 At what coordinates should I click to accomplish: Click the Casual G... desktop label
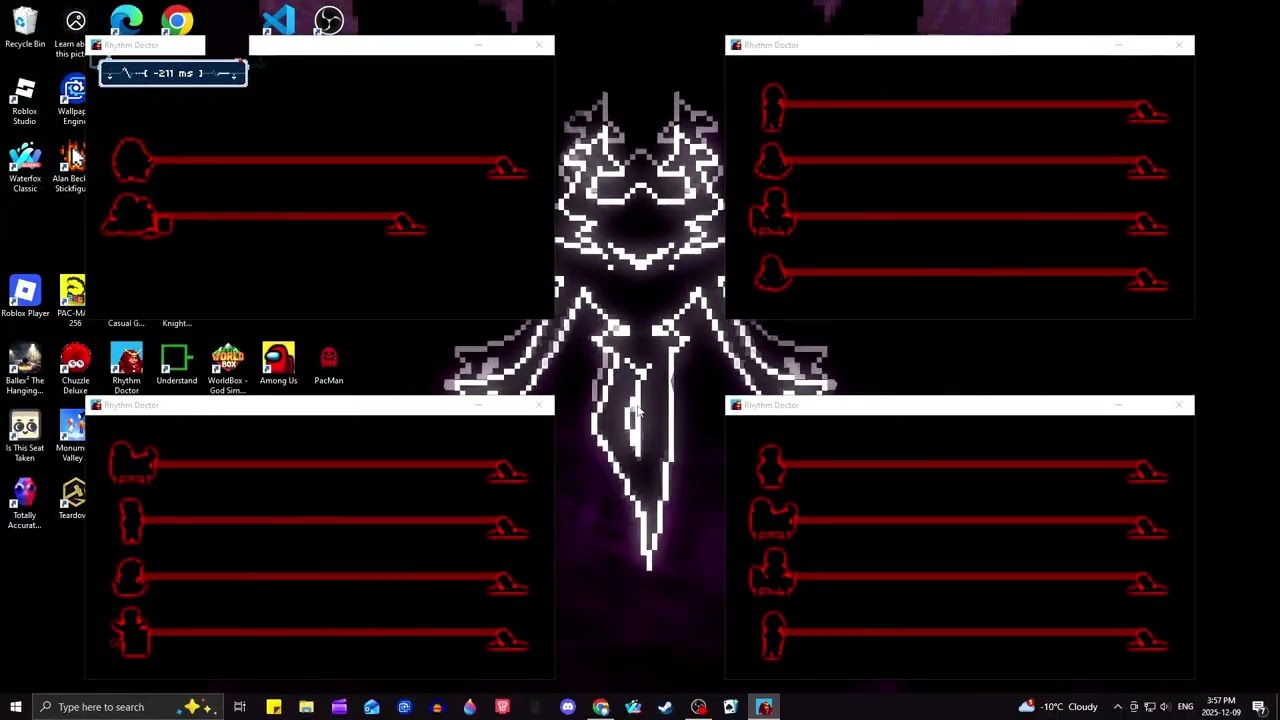click(x=126, y=323)
